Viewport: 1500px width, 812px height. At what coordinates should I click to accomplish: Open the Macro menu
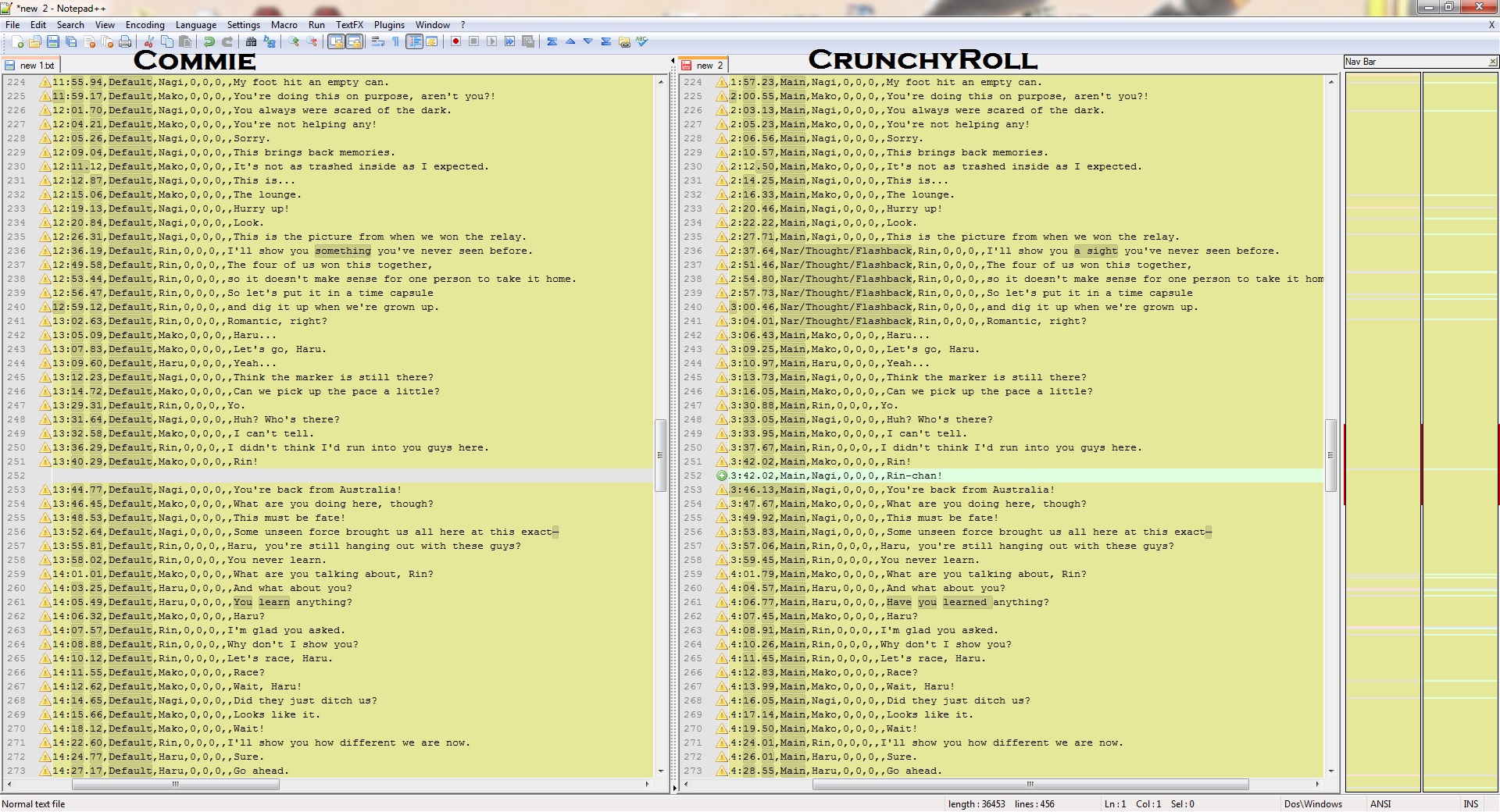(x=284, y=25)
